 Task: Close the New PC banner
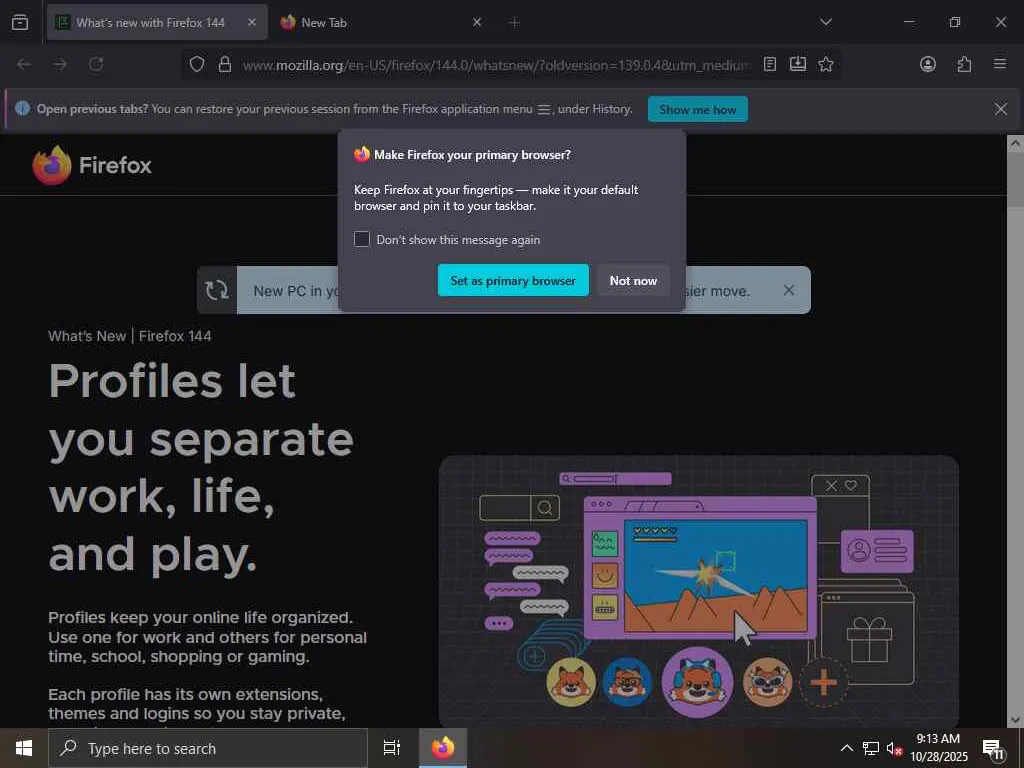tap(789, 290)
